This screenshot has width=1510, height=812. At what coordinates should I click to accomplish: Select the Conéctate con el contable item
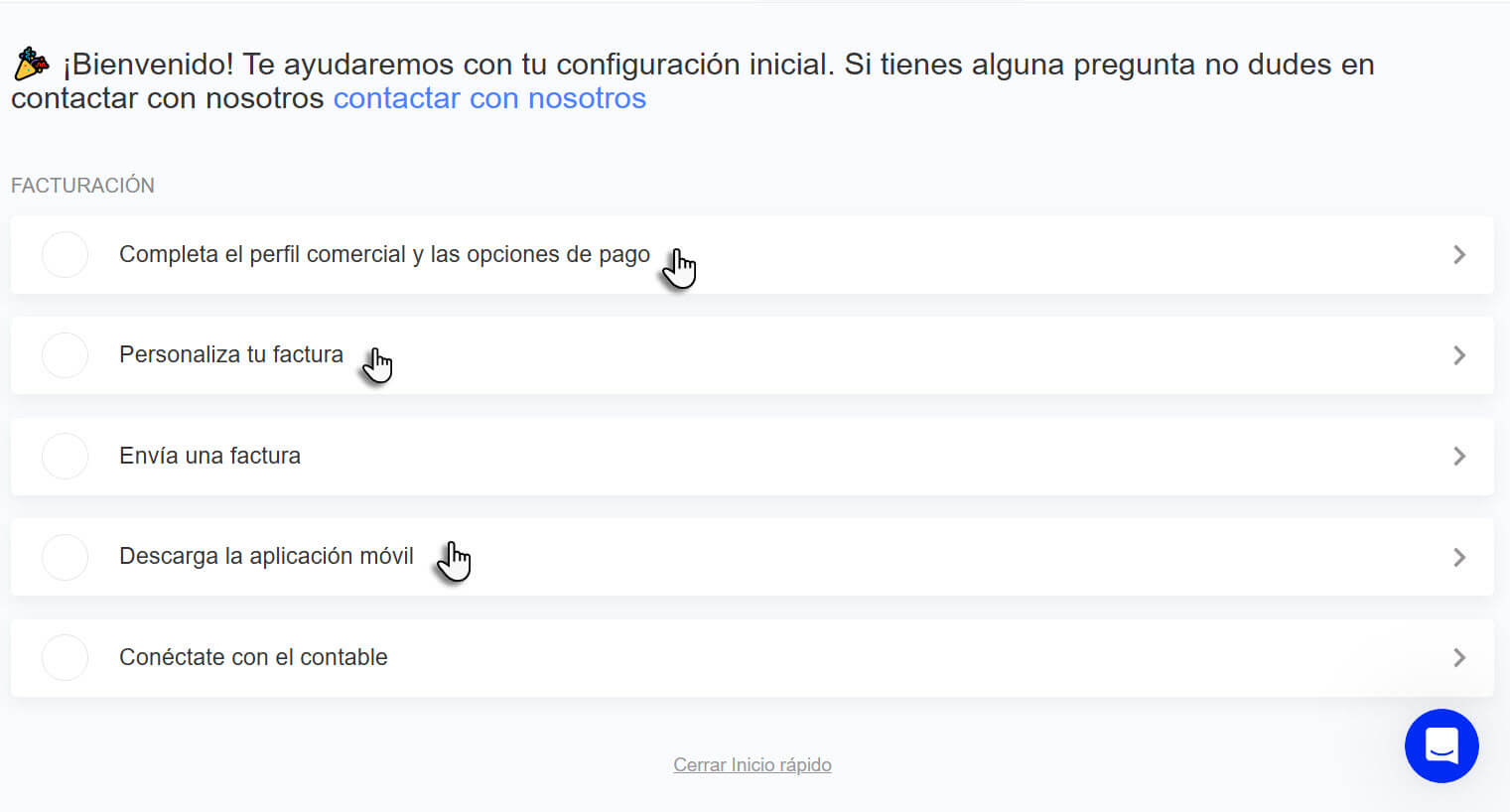(x=752, y=657)
